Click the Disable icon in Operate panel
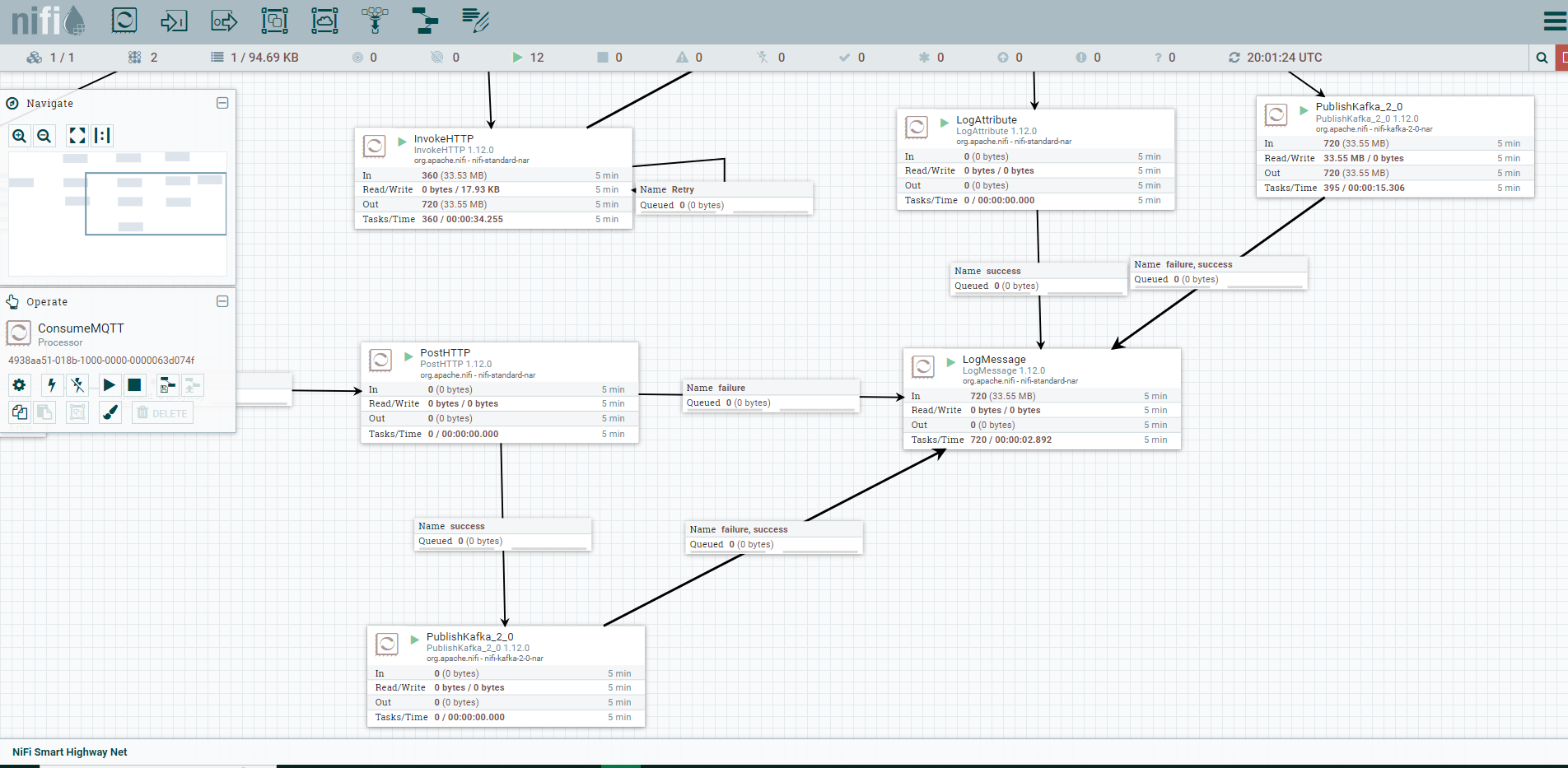 (77, 384)
